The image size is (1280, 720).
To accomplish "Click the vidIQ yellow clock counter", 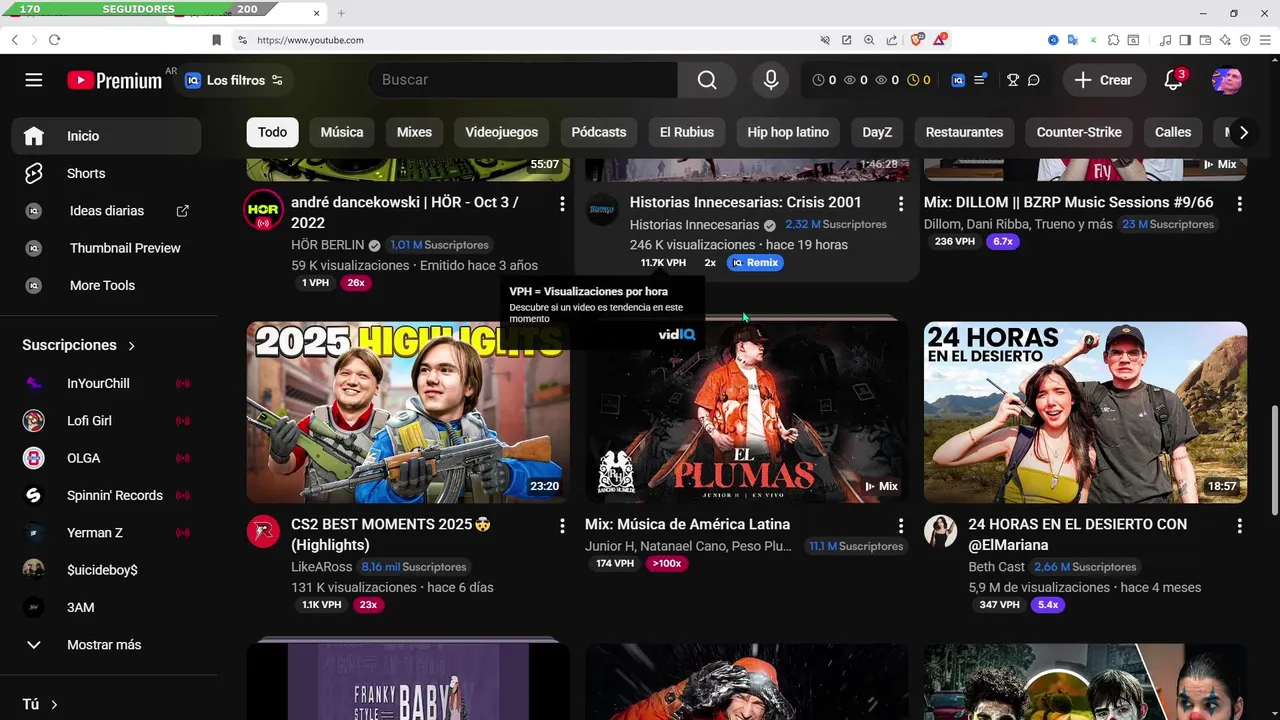I will [919, 80].
